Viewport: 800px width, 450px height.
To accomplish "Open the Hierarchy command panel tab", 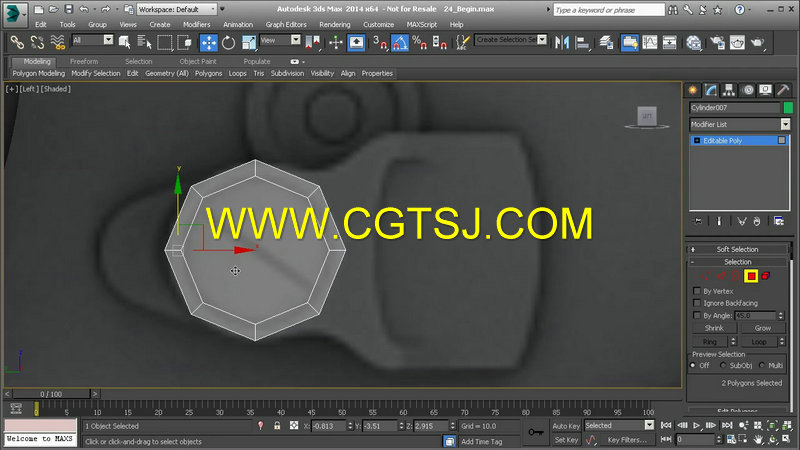I will pyautogui.click(x=729, y=90).
